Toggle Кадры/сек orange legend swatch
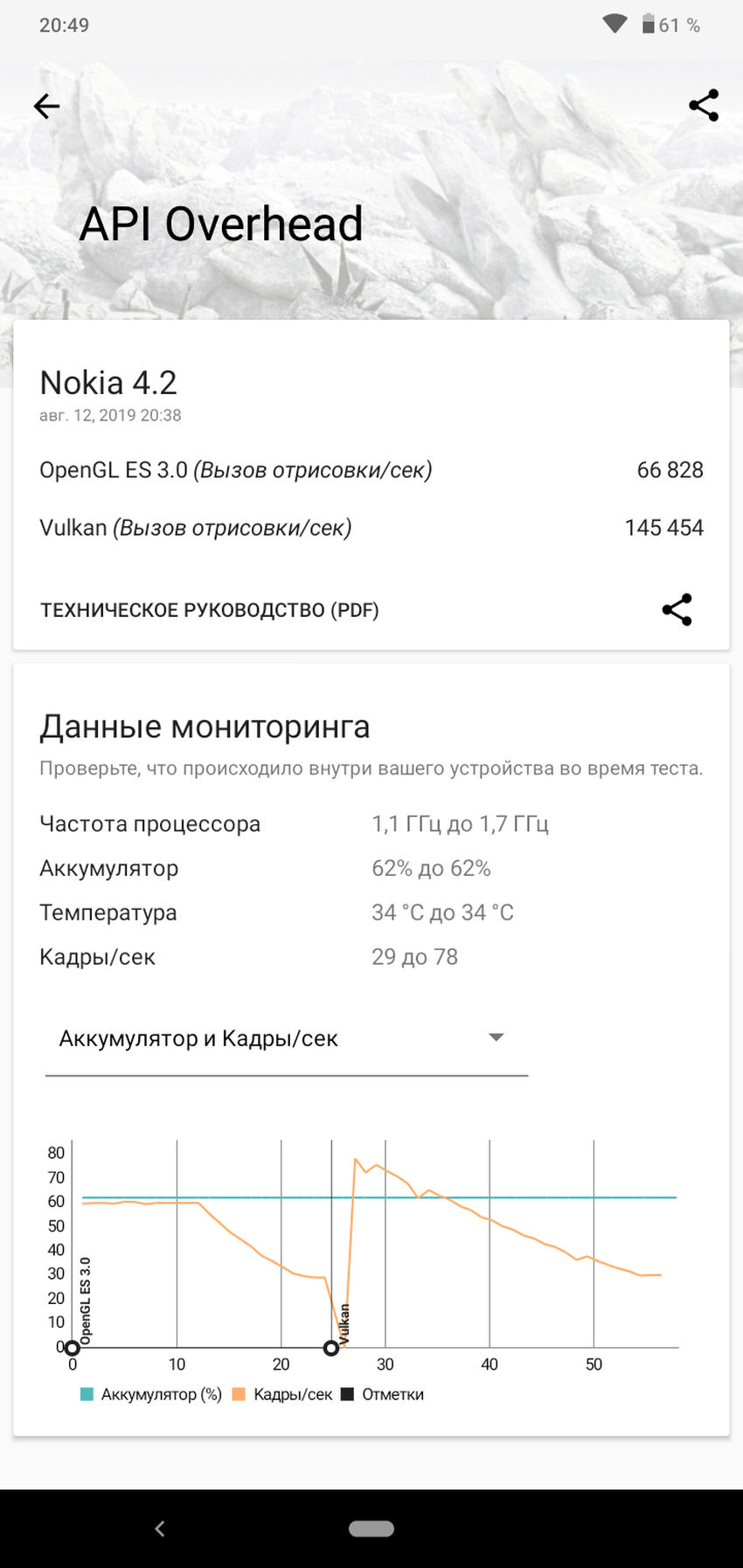743x1568 pixels. pos(239,1395)
